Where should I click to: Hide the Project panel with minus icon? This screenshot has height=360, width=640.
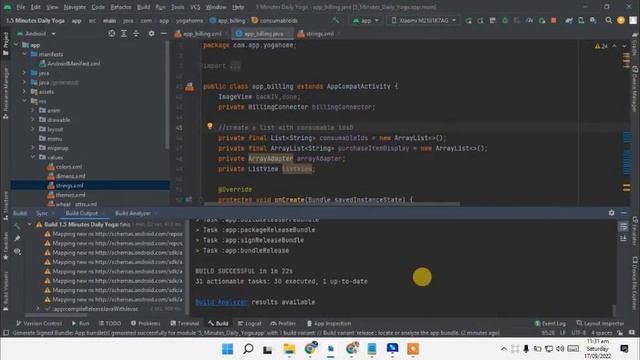(x=164, y=33)
